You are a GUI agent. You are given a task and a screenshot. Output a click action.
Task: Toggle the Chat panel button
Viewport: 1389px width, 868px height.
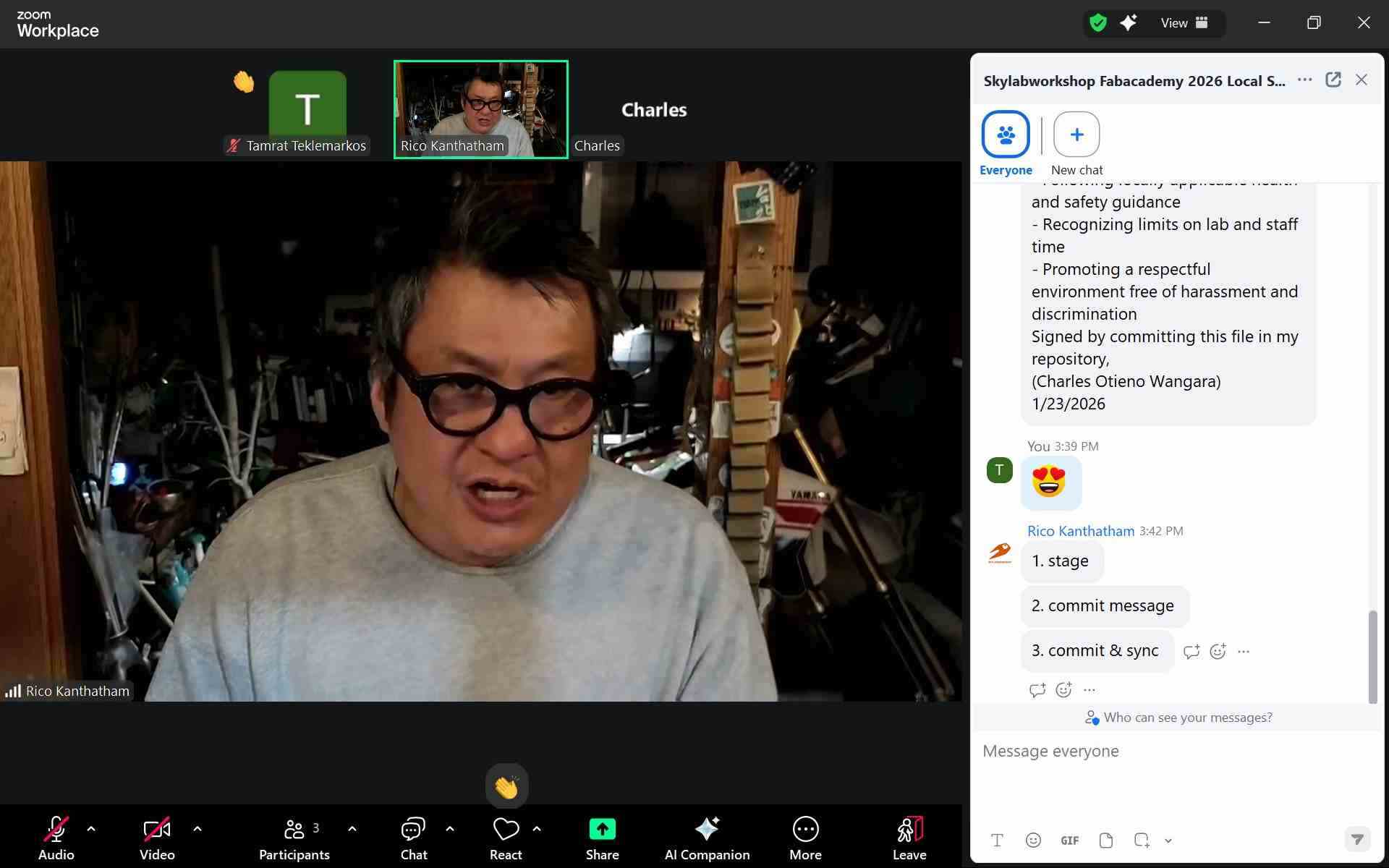413,838
